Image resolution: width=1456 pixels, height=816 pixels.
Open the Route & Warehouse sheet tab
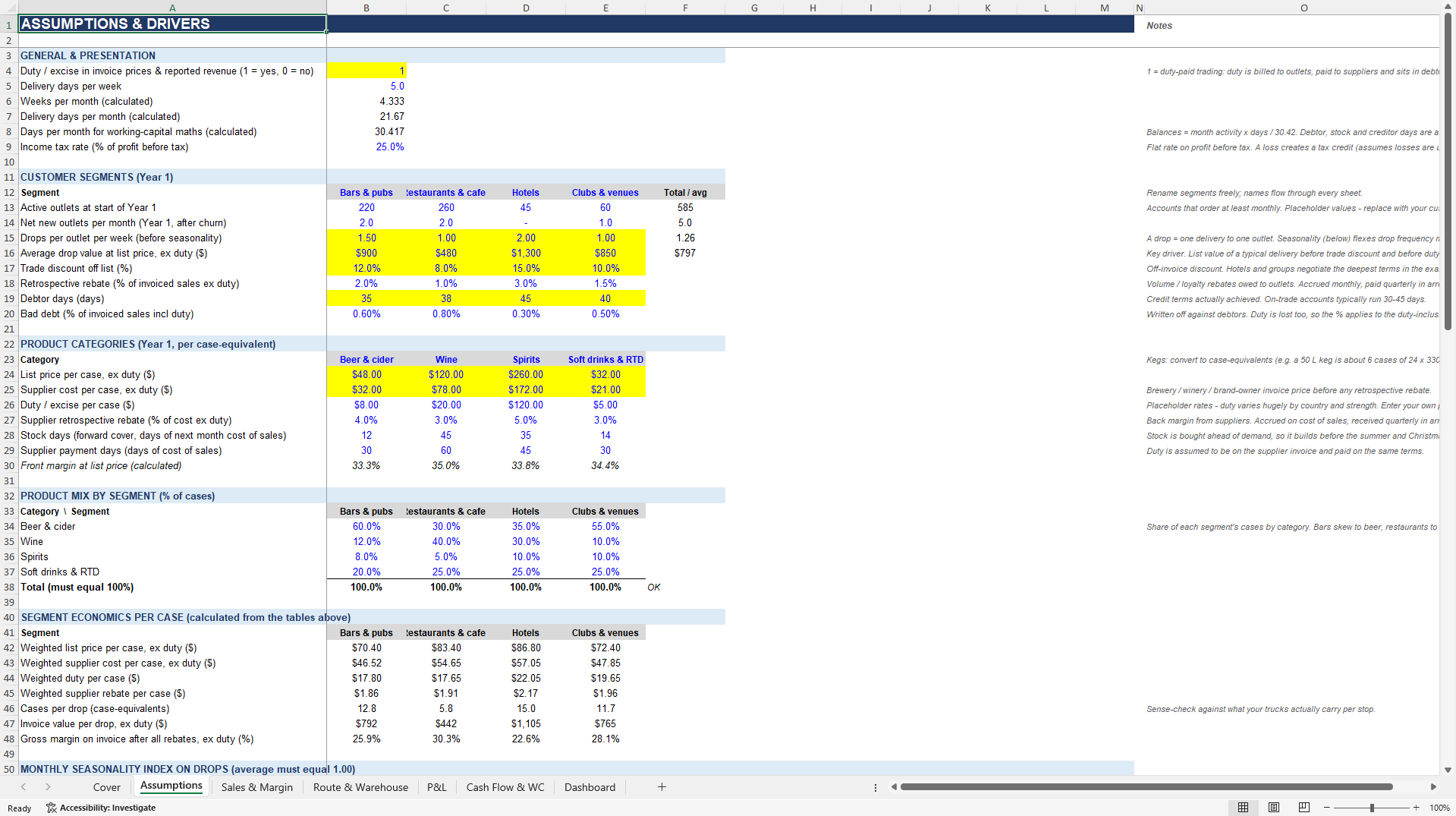pyautogui.click(x=360, y=787)
